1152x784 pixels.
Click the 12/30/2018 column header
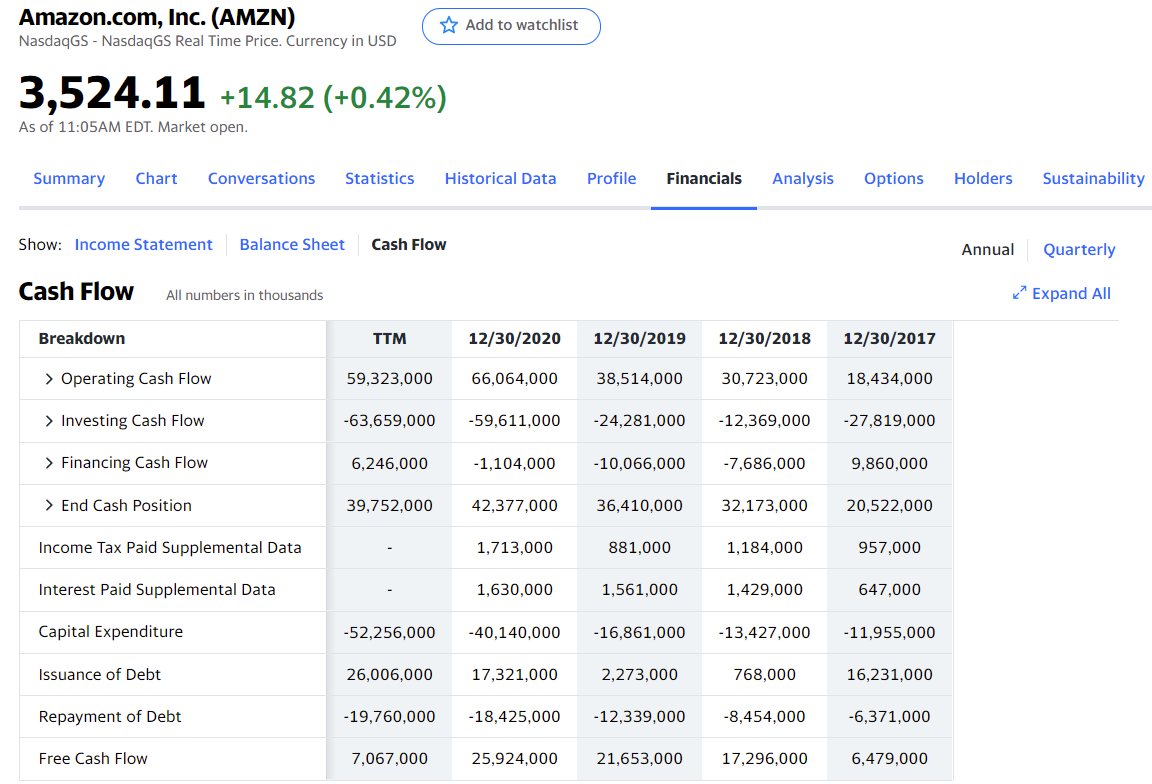click(764, 339)
